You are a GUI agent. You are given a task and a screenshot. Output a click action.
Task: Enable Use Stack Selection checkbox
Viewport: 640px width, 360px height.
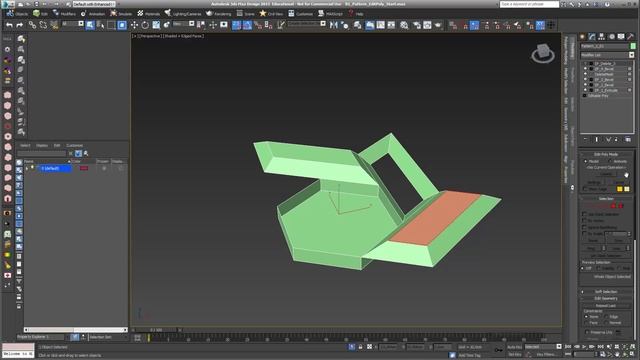[584, 214]
